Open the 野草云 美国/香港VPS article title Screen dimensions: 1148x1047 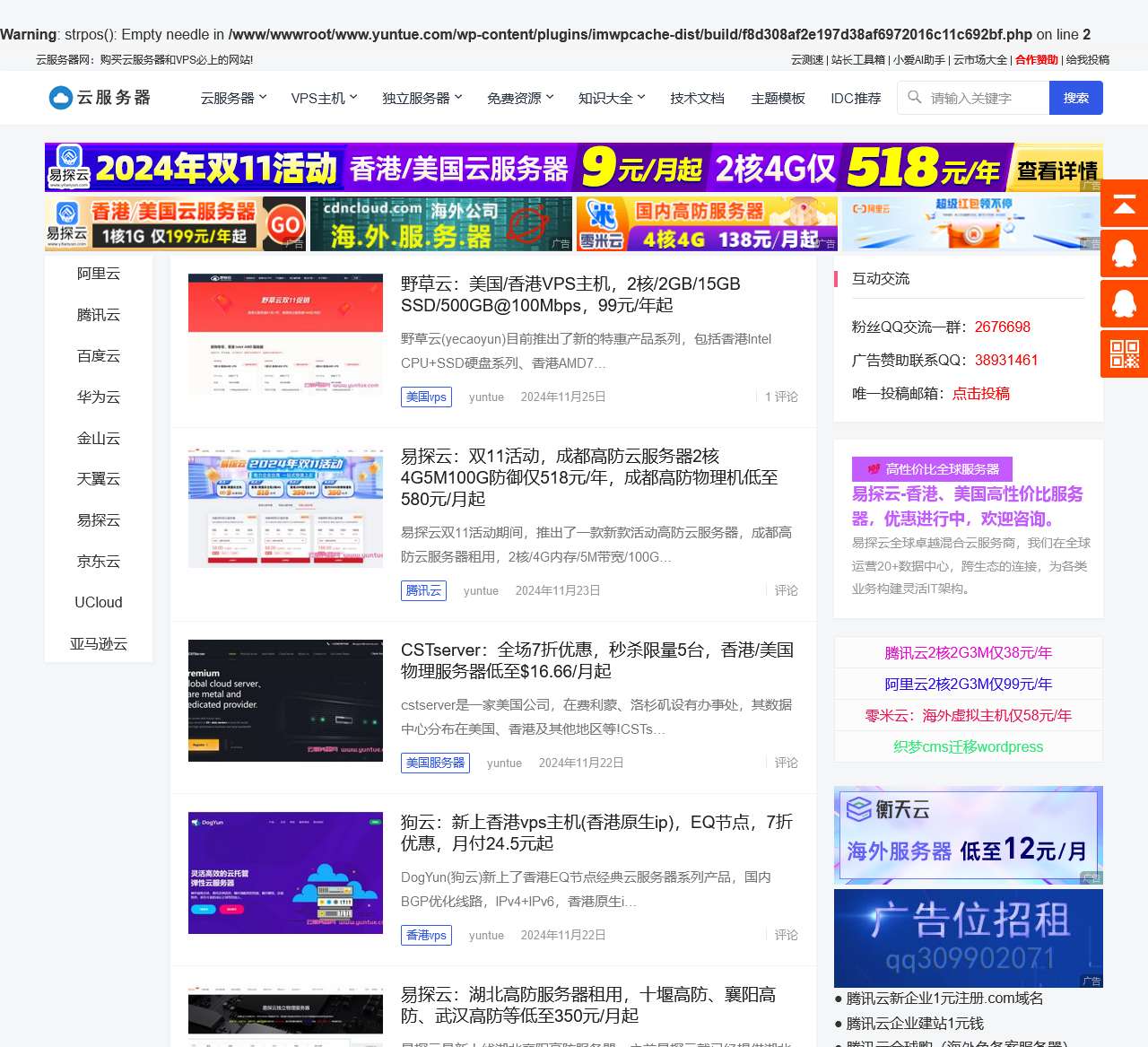(570, 294)
